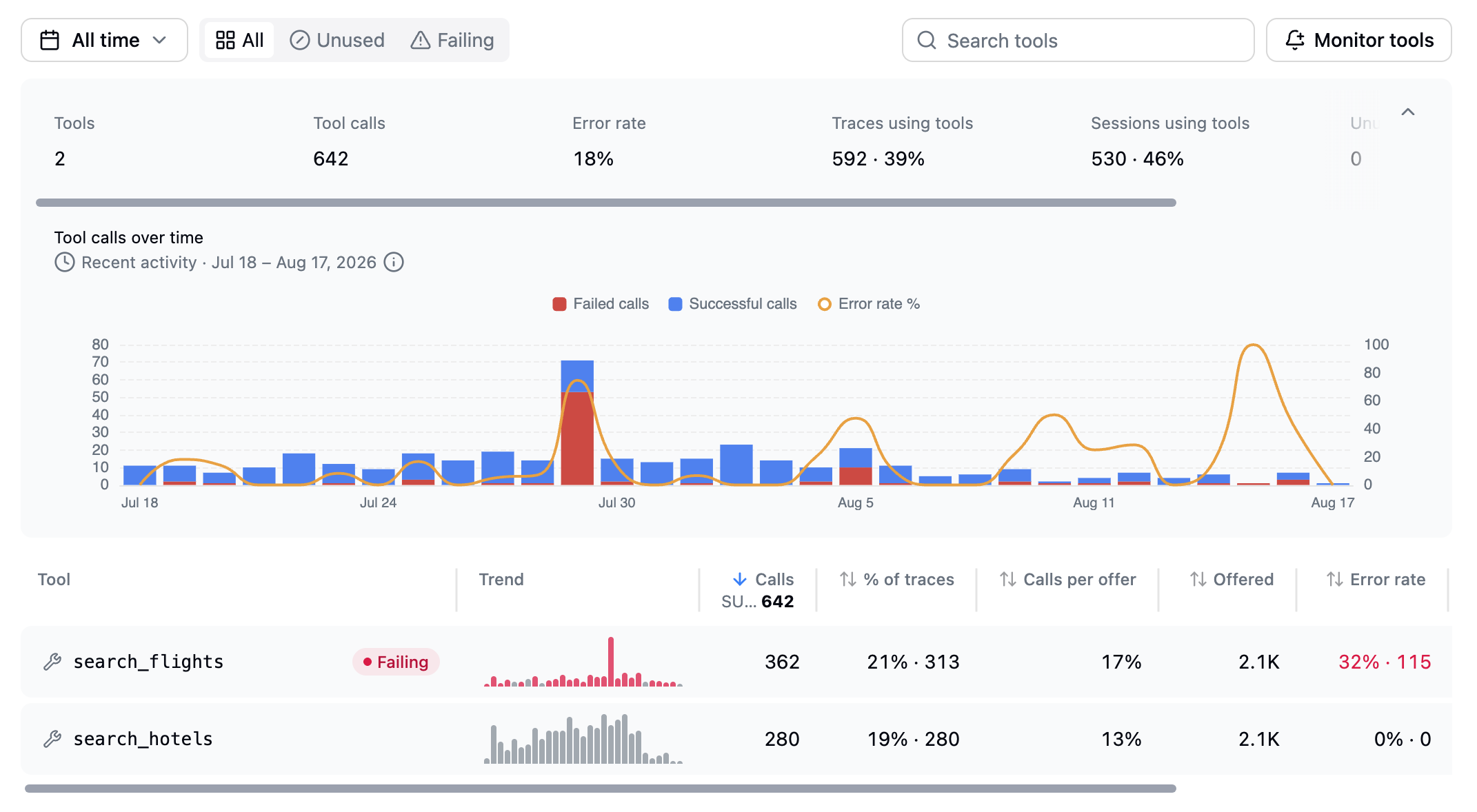1477x812 pixels.
Task: Click the summary stats horizontal scrollbar
Action: (605, 203)
